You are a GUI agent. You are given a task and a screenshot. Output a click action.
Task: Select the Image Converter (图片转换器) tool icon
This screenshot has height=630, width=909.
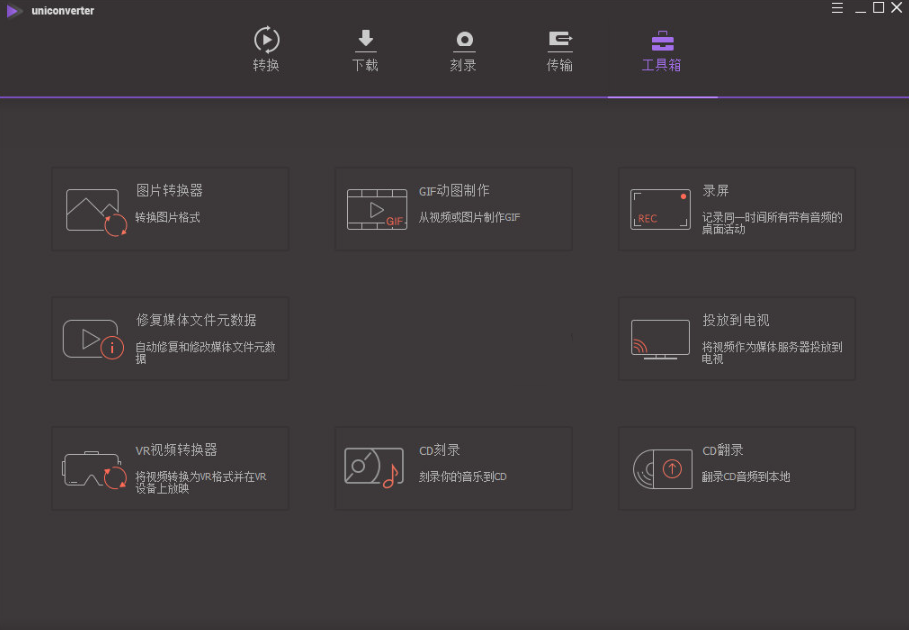94,207
